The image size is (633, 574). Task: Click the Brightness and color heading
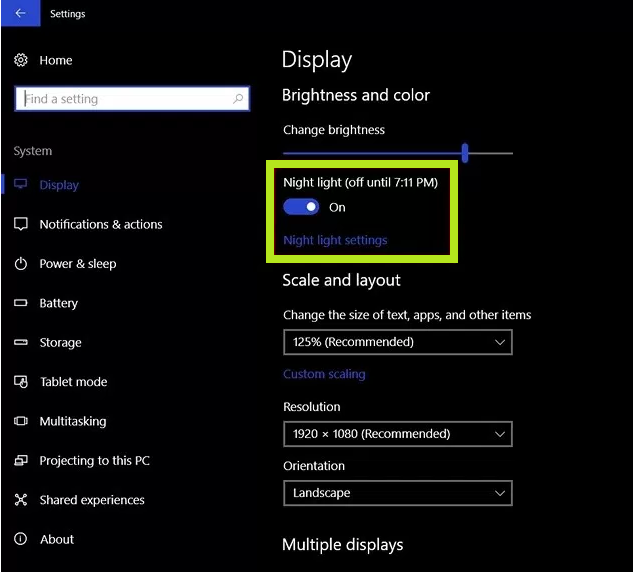(x=356, y=95)
